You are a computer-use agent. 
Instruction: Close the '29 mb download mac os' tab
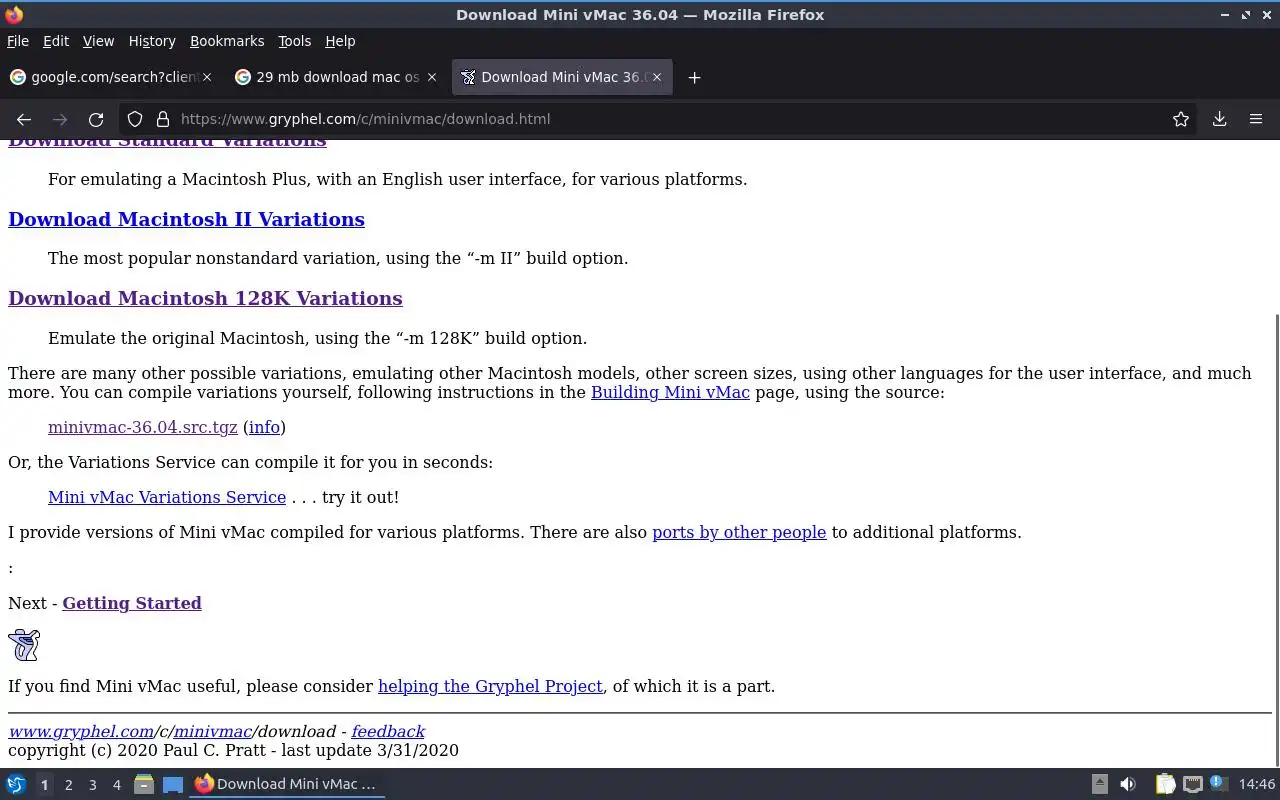pyautogui.click(x=432, y=77)
